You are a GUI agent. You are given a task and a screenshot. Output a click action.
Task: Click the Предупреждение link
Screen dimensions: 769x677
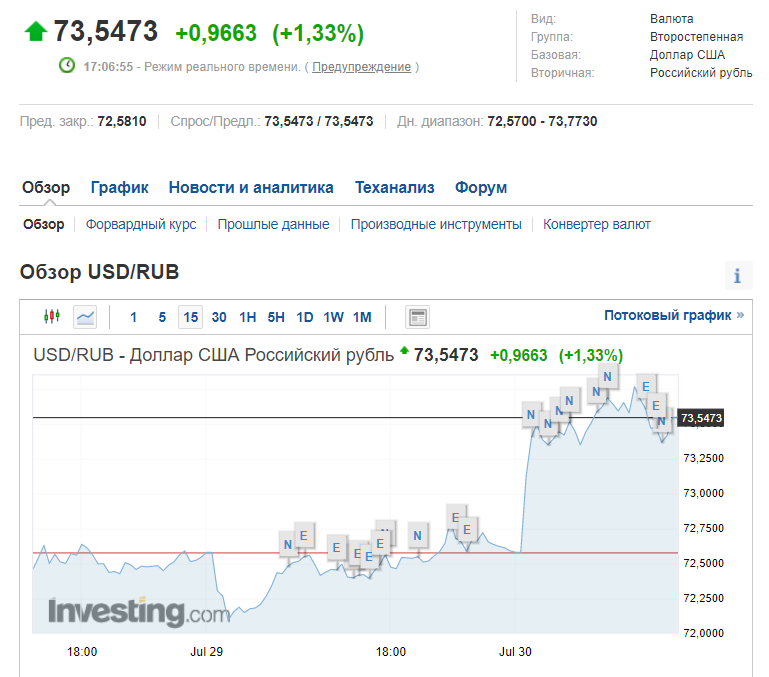(x=361, y=67)
